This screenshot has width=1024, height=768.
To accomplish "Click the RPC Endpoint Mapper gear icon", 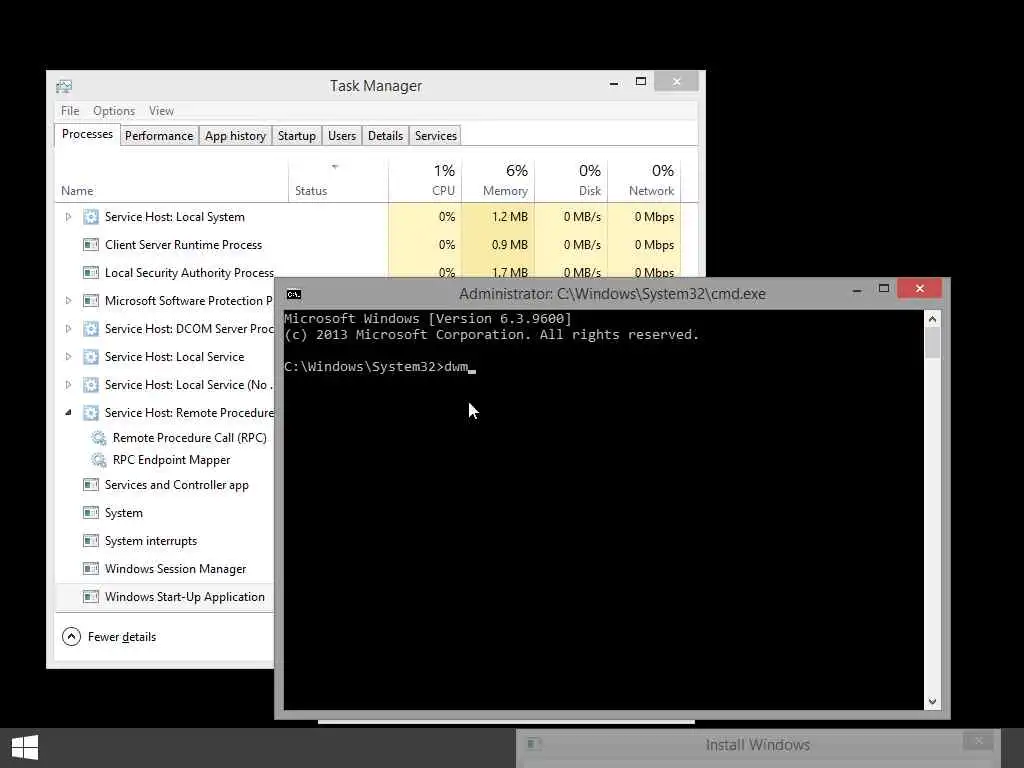I will point(99,460).
